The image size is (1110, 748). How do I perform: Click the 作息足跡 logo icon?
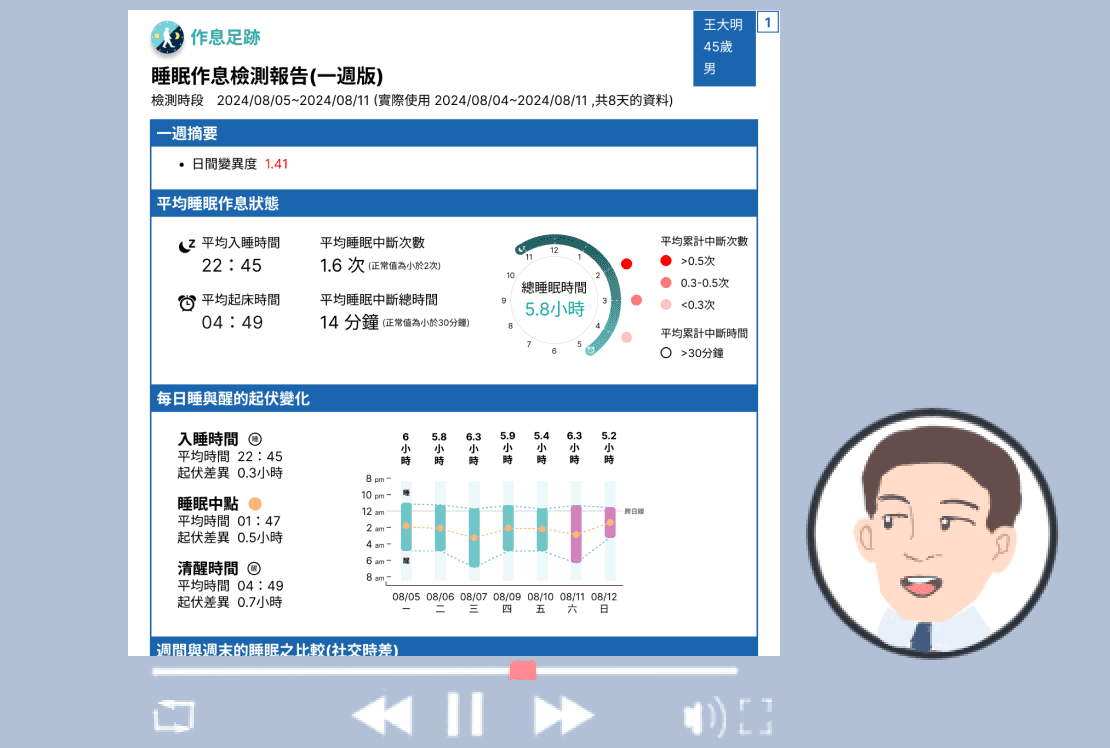[167, 38]
